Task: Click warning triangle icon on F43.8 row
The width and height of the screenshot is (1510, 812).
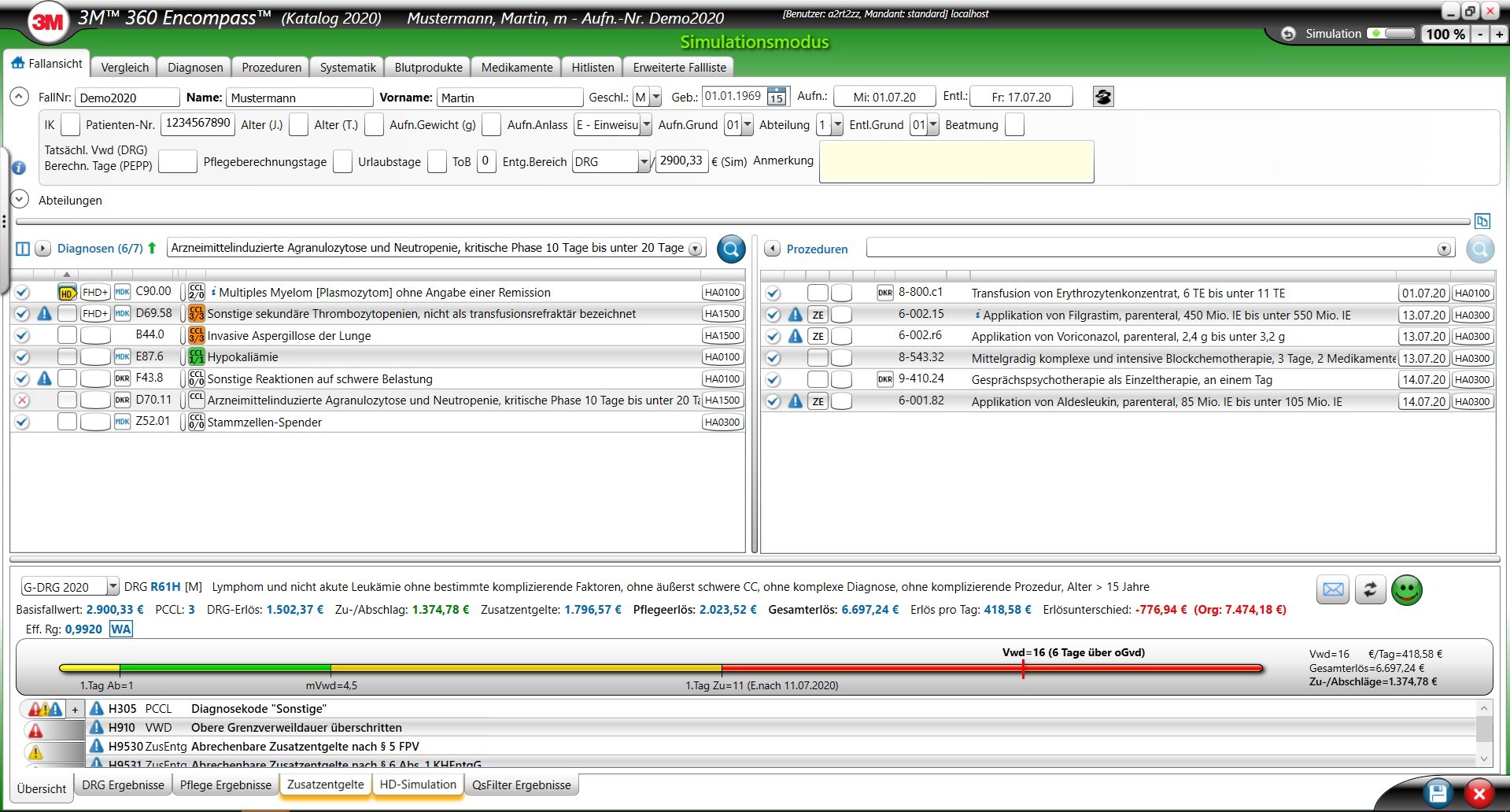Action: pos(45,378)
